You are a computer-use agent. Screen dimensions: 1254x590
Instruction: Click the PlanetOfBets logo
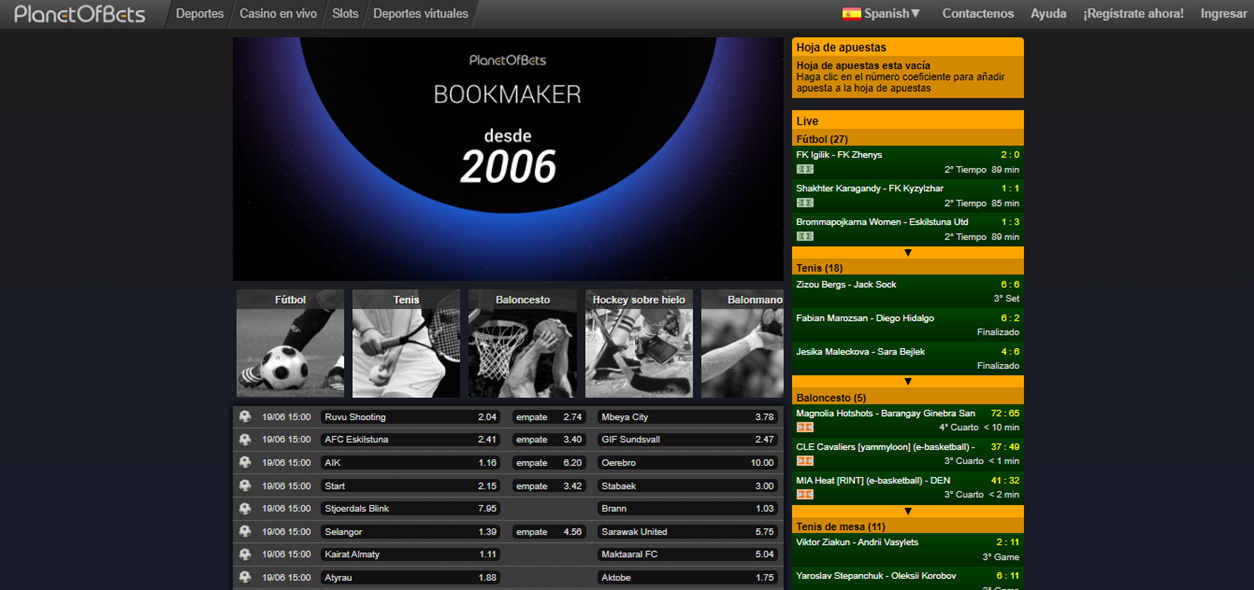(x=80, y=14)
